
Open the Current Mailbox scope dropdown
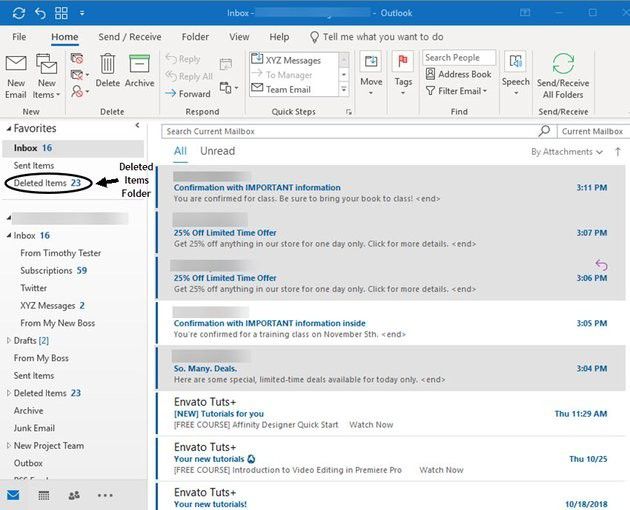592,131
